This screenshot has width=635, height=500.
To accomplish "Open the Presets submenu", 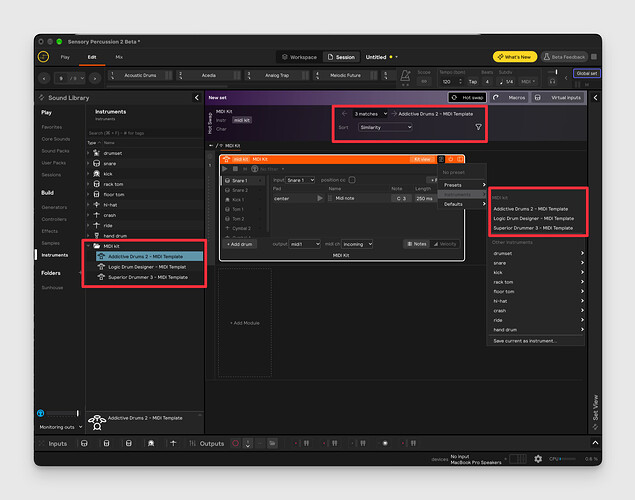I will pos(462,185).
